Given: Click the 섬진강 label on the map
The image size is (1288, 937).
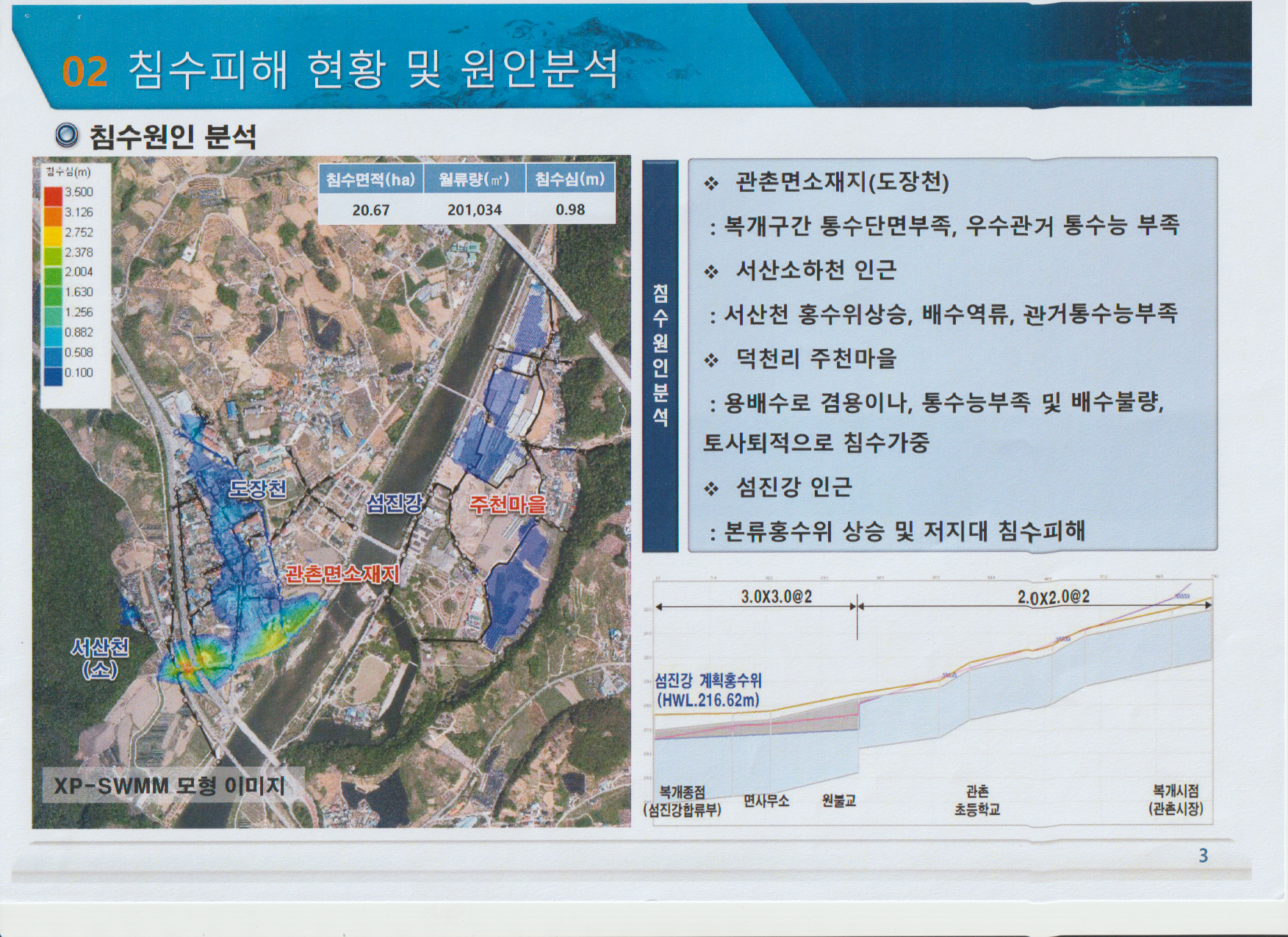Looking at the screenshot, I should click(x=395, y=503).
